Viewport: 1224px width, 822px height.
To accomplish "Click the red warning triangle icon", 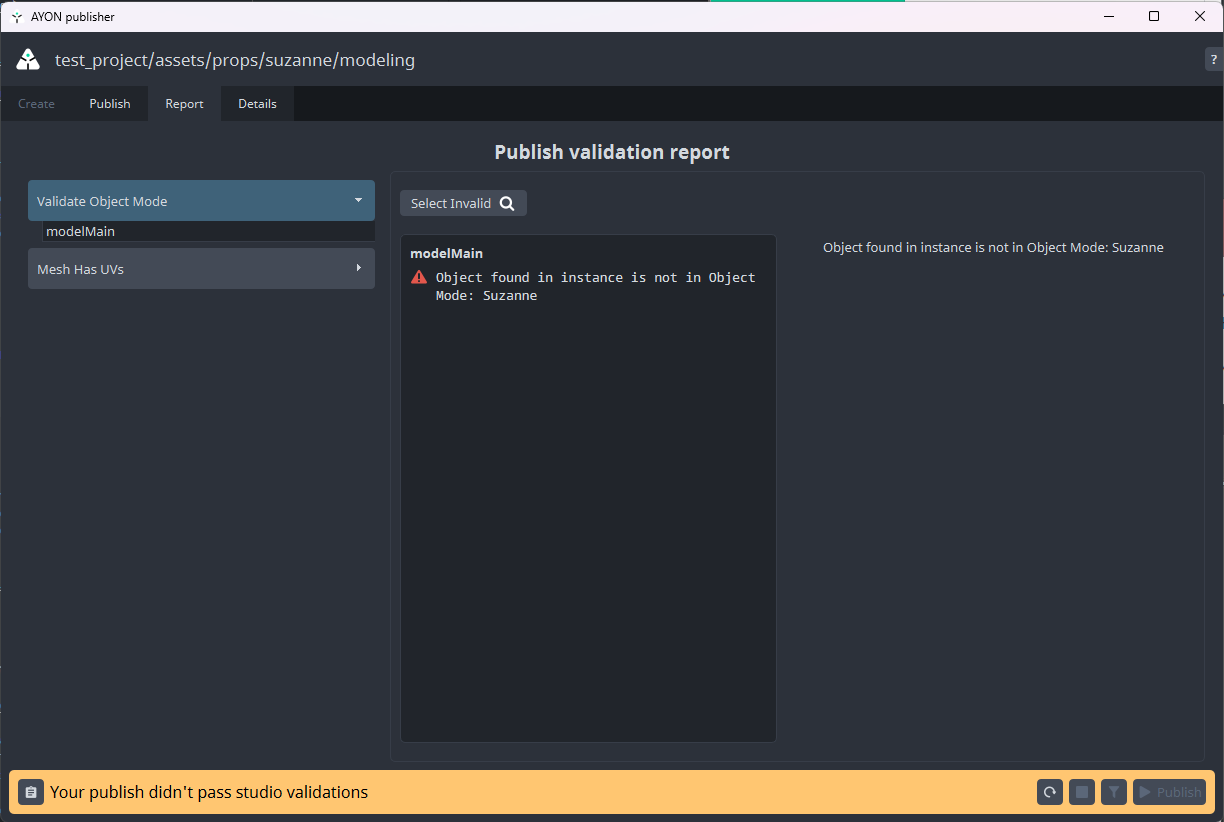I will 419,277.
